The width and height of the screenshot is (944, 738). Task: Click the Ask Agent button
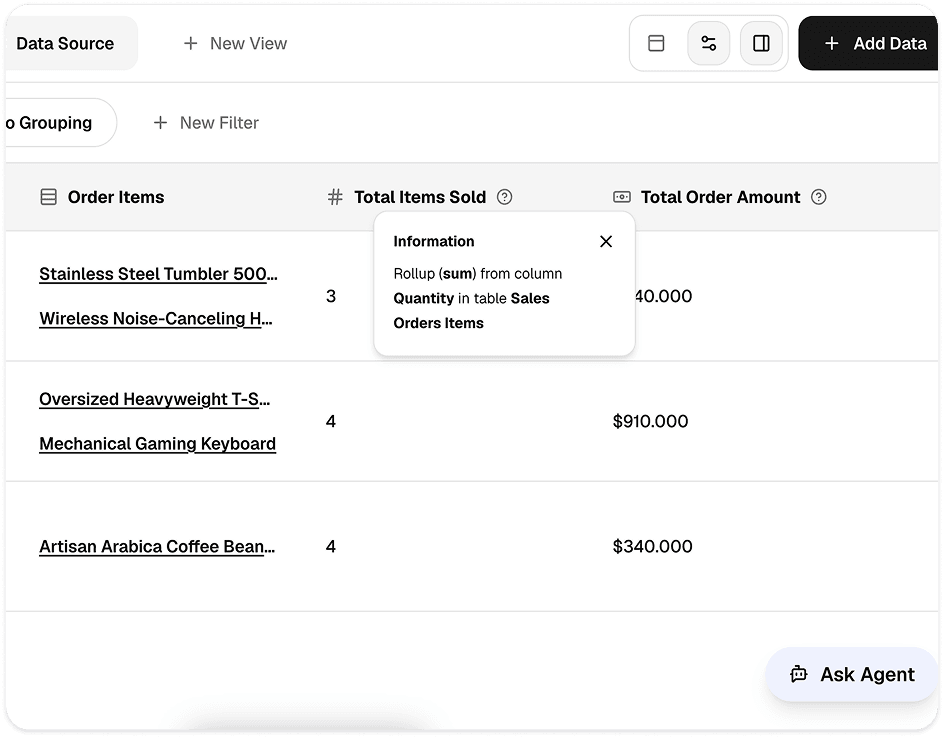click(x=852, y=674)
